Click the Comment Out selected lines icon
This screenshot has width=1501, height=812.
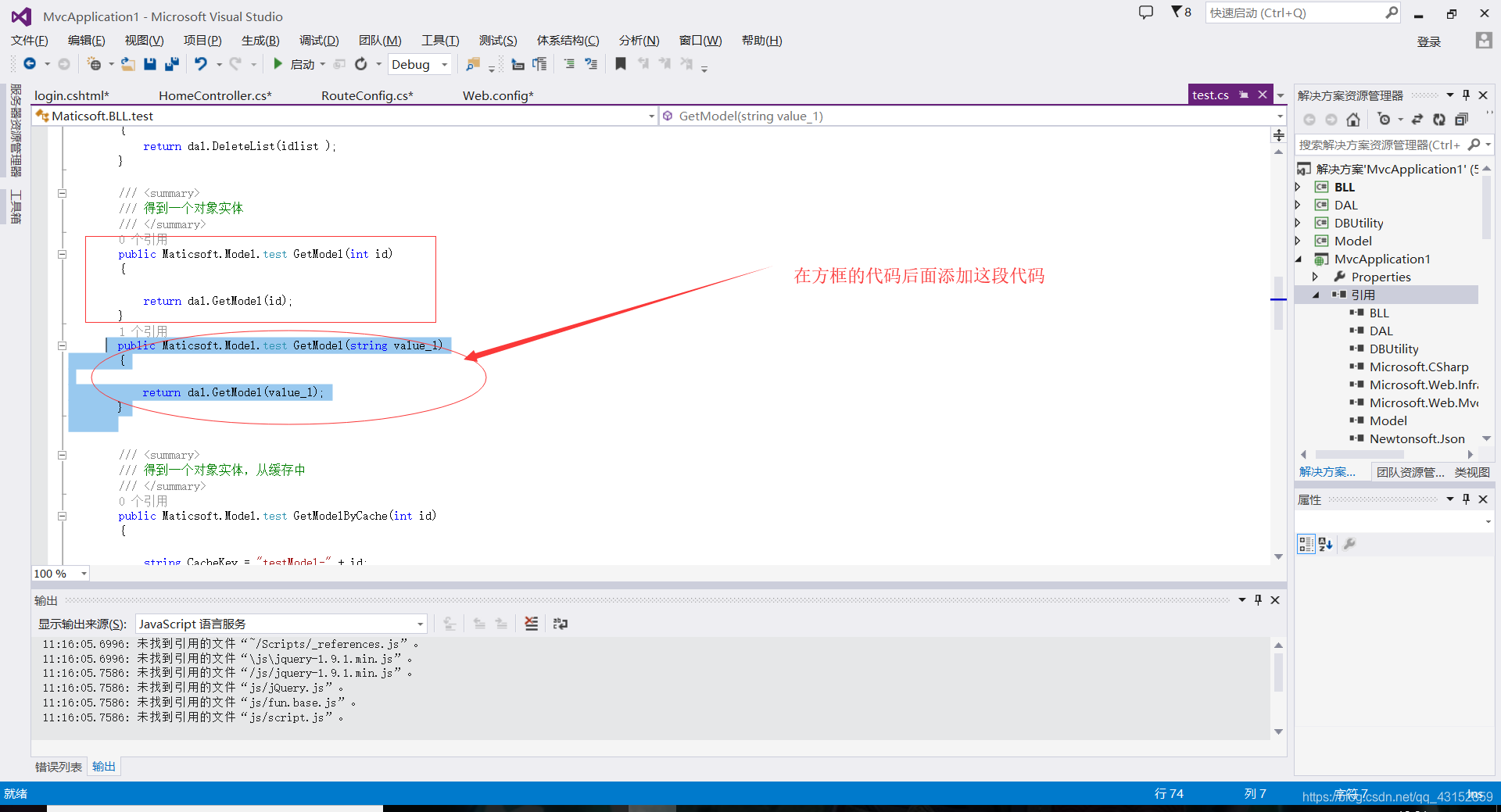click(x=569, y=64)
